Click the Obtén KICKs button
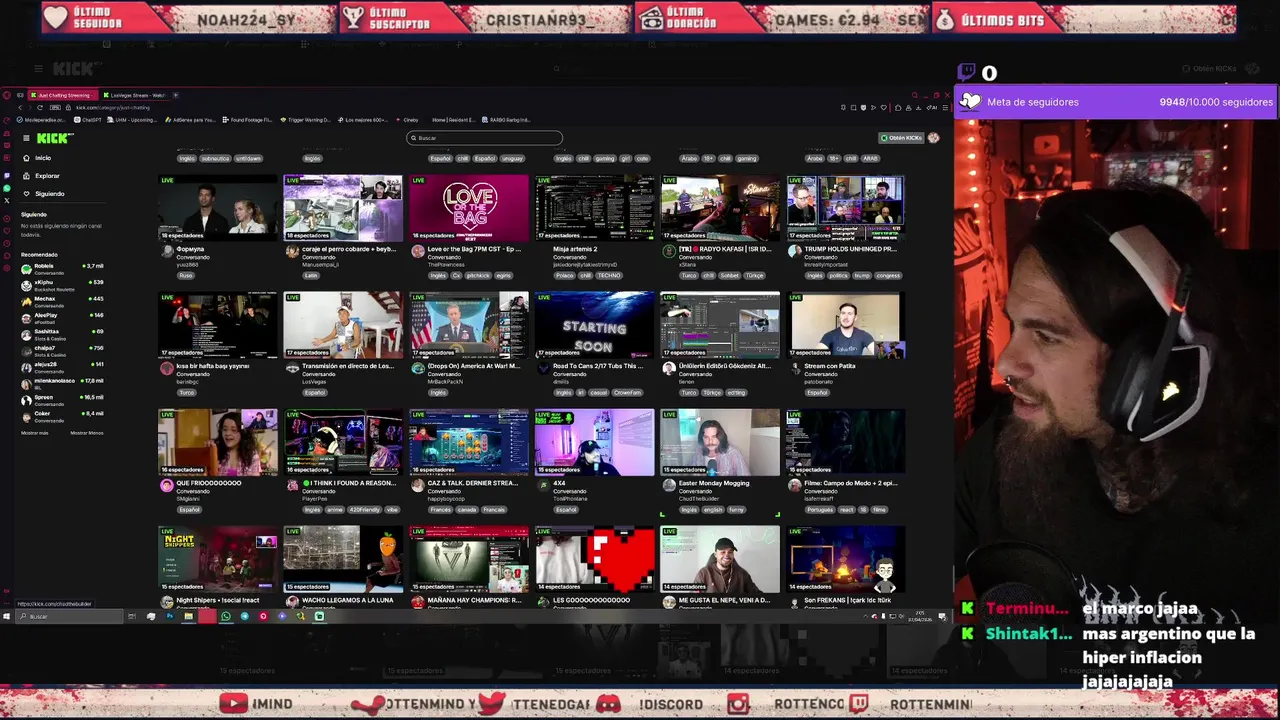Viewport: 1280px width, 720px height. (900, 138)
